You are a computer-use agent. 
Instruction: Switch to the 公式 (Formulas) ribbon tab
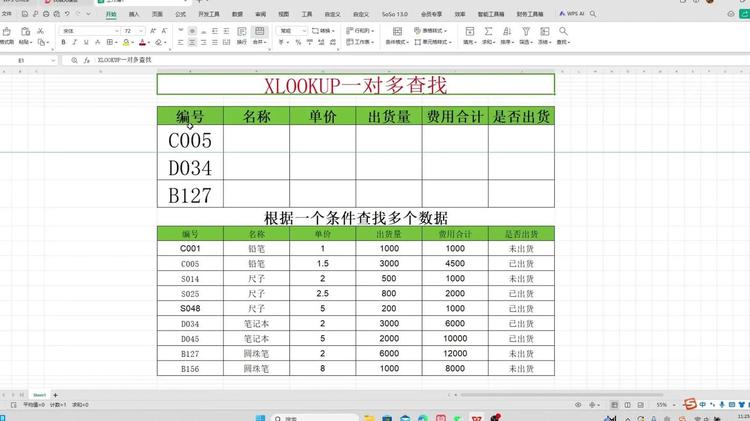coord(180,14)
